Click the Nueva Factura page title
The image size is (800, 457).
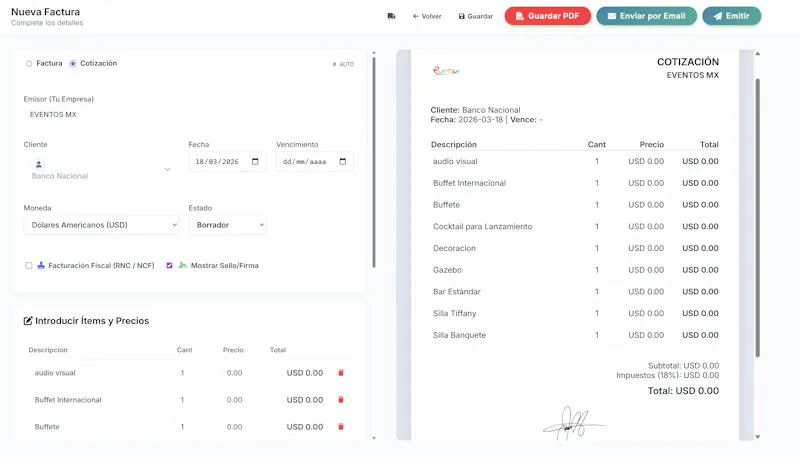click(x=45, y=12)
